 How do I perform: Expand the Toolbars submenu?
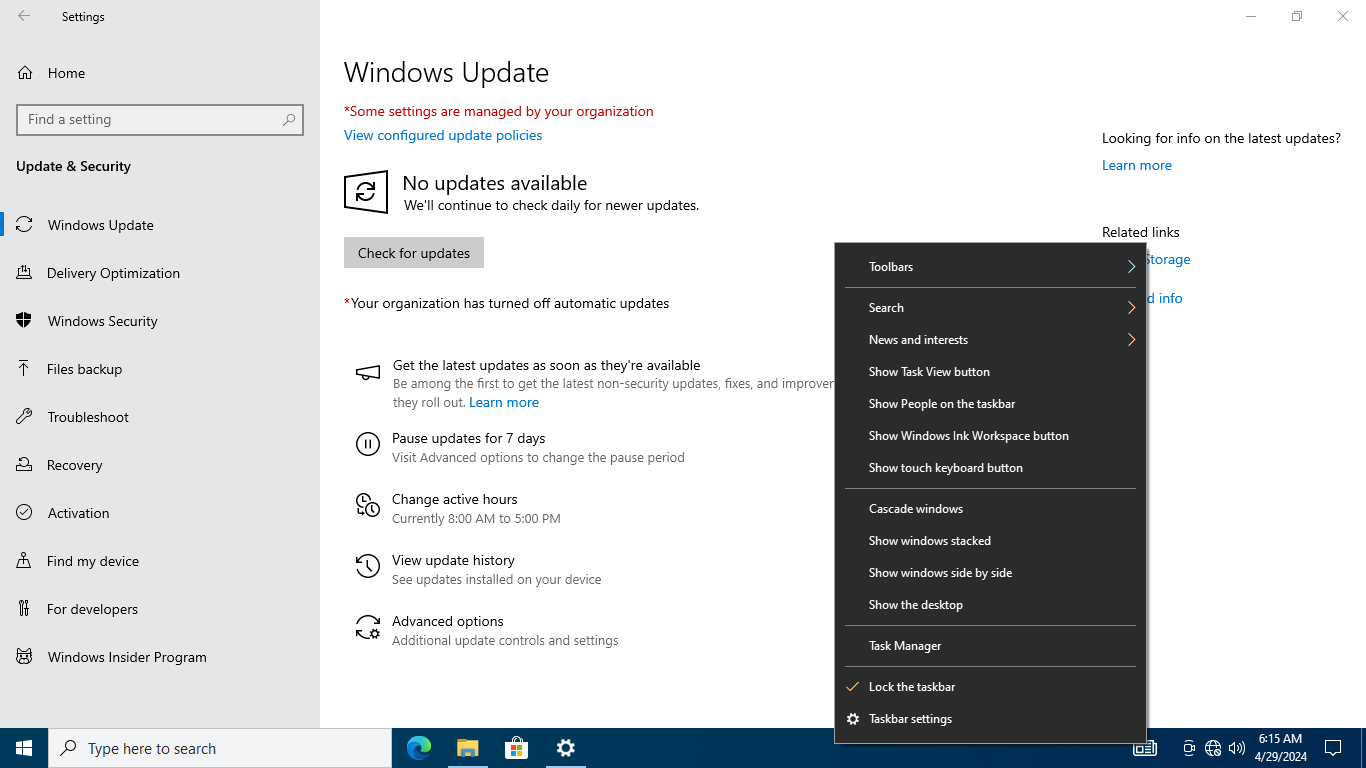[x=990, y=267]
